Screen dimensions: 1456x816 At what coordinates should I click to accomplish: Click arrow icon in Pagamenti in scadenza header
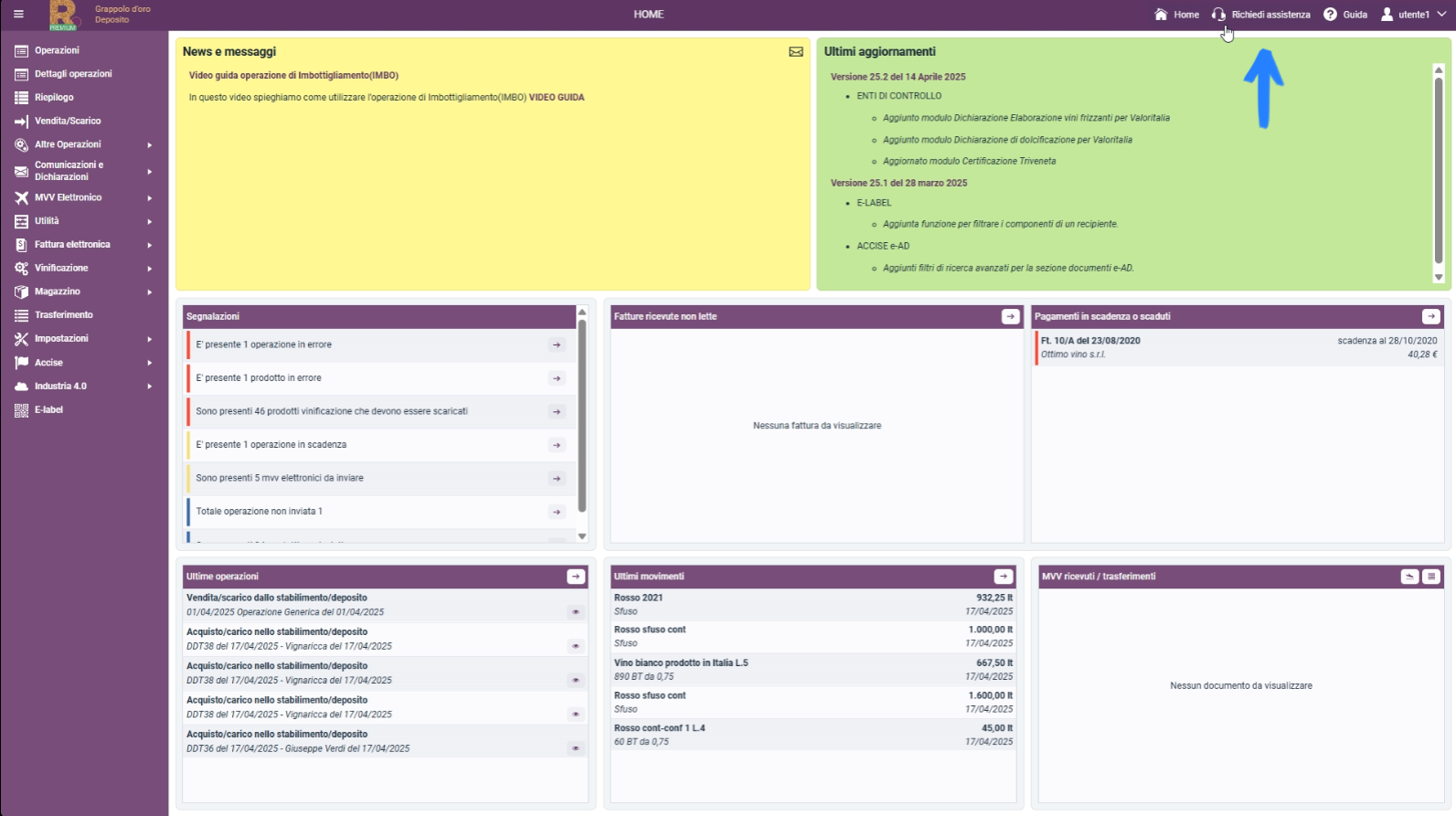point(1431,316)
